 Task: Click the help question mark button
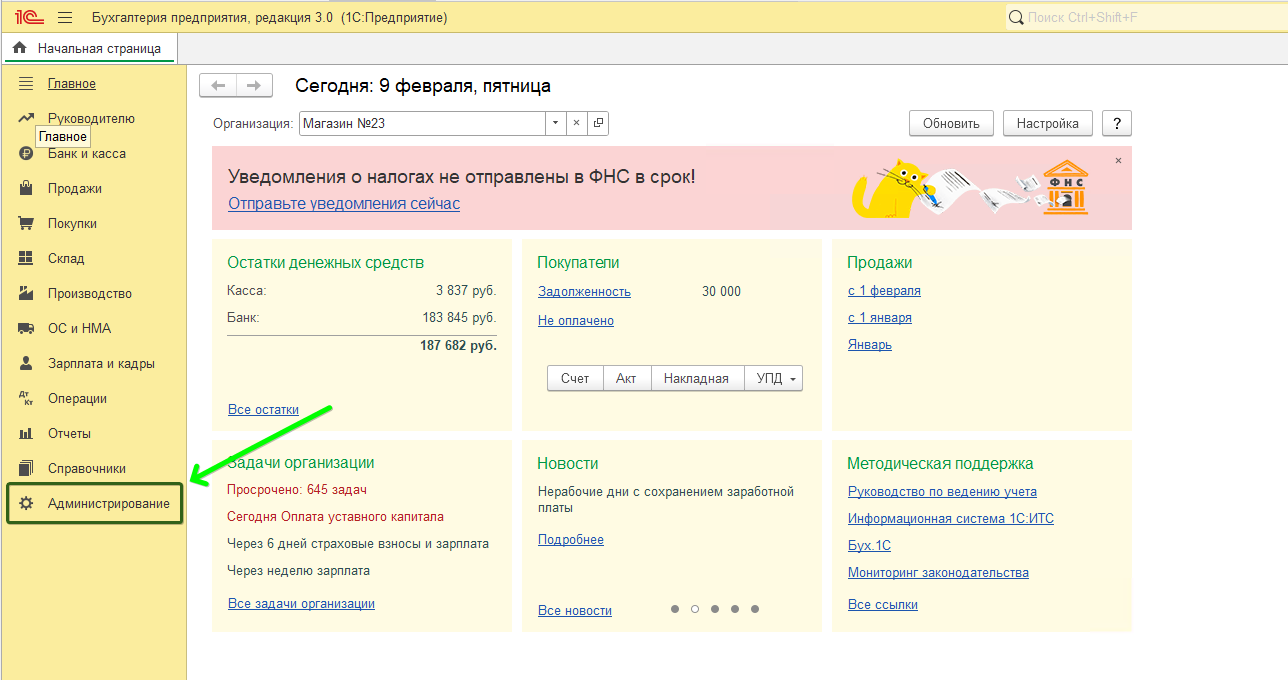pos(1117,123)
